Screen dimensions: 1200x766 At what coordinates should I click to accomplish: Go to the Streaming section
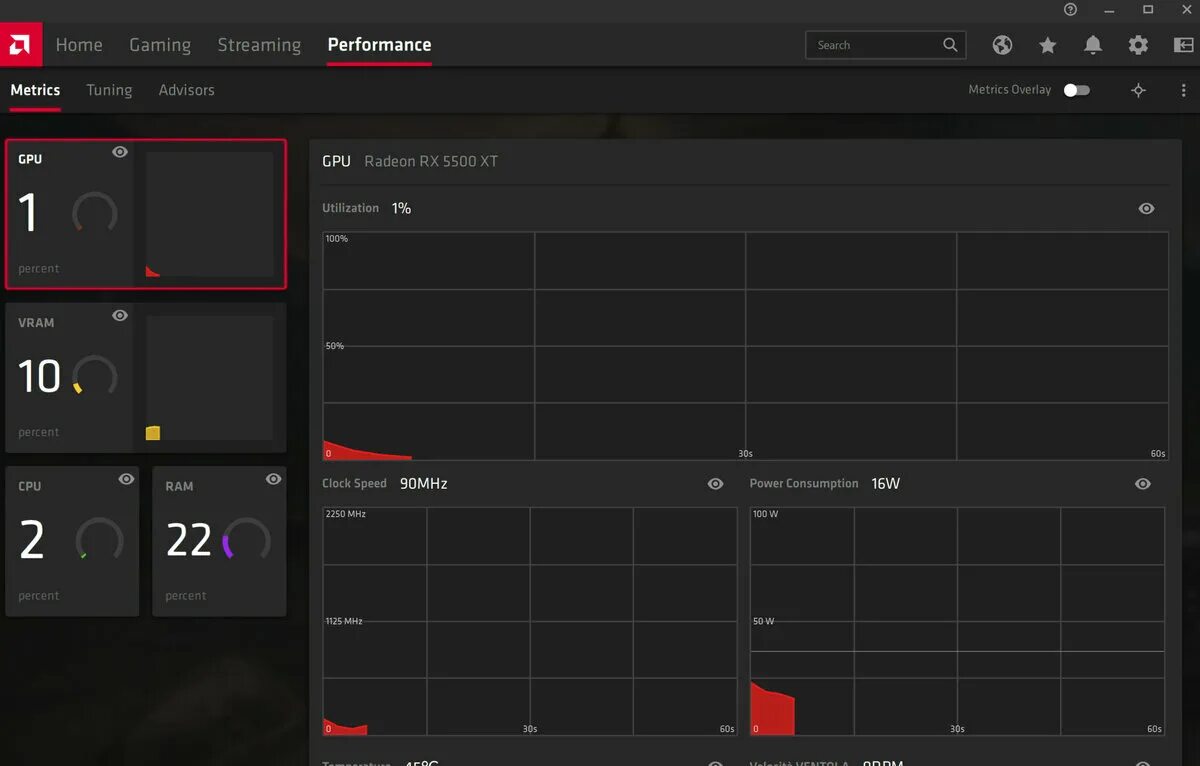coord(258,44)
